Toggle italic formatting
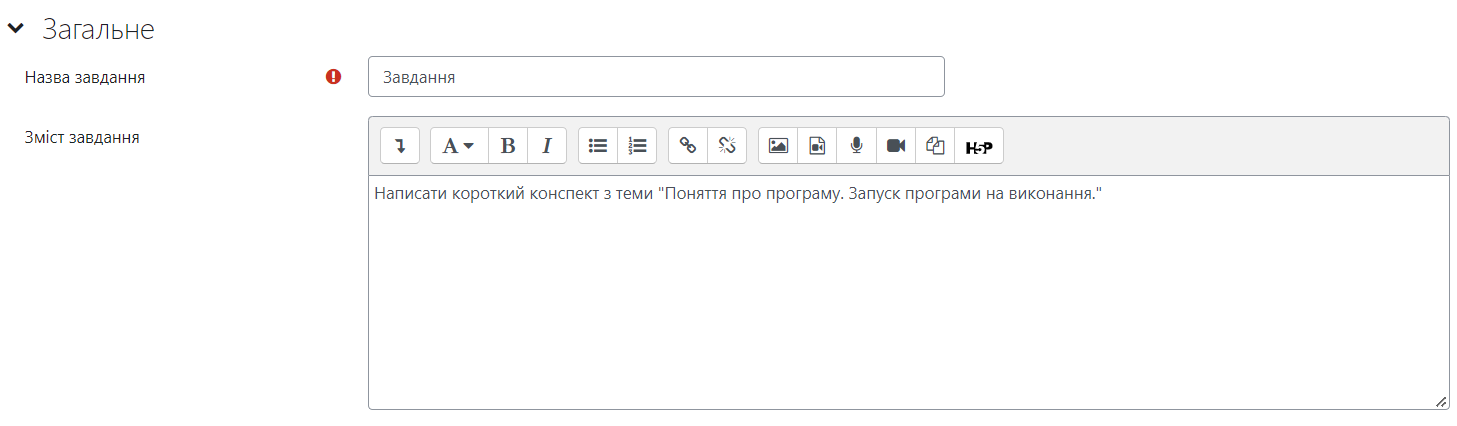1457x426 pixels. (547, 146)
